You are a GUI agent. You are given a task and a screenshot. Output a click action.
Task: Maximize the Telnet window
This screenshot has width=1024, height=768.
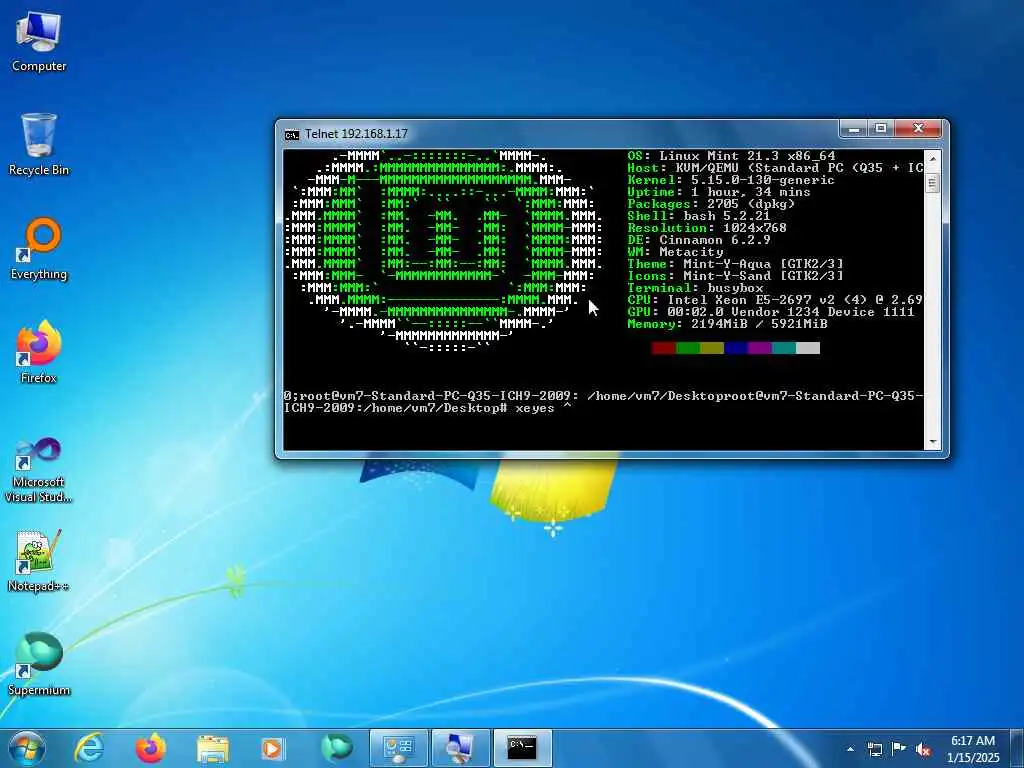point(880,129)
